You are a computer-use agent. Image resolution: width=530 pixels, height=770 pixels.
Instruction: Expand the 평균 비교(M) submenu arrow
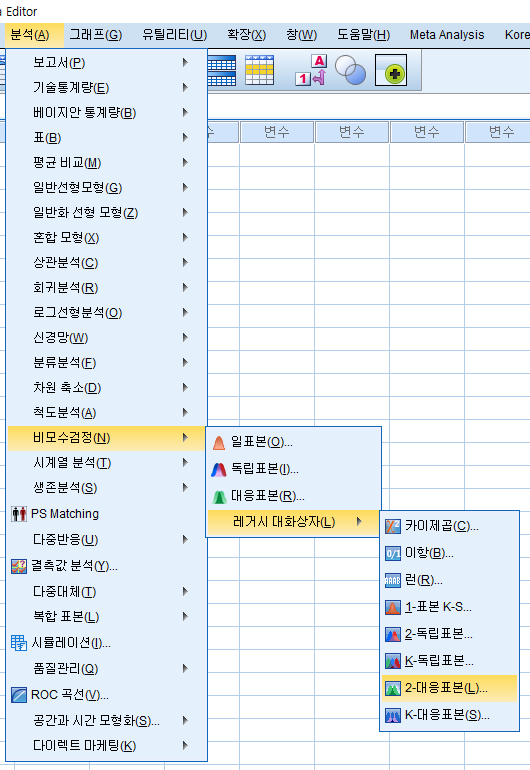185,163
